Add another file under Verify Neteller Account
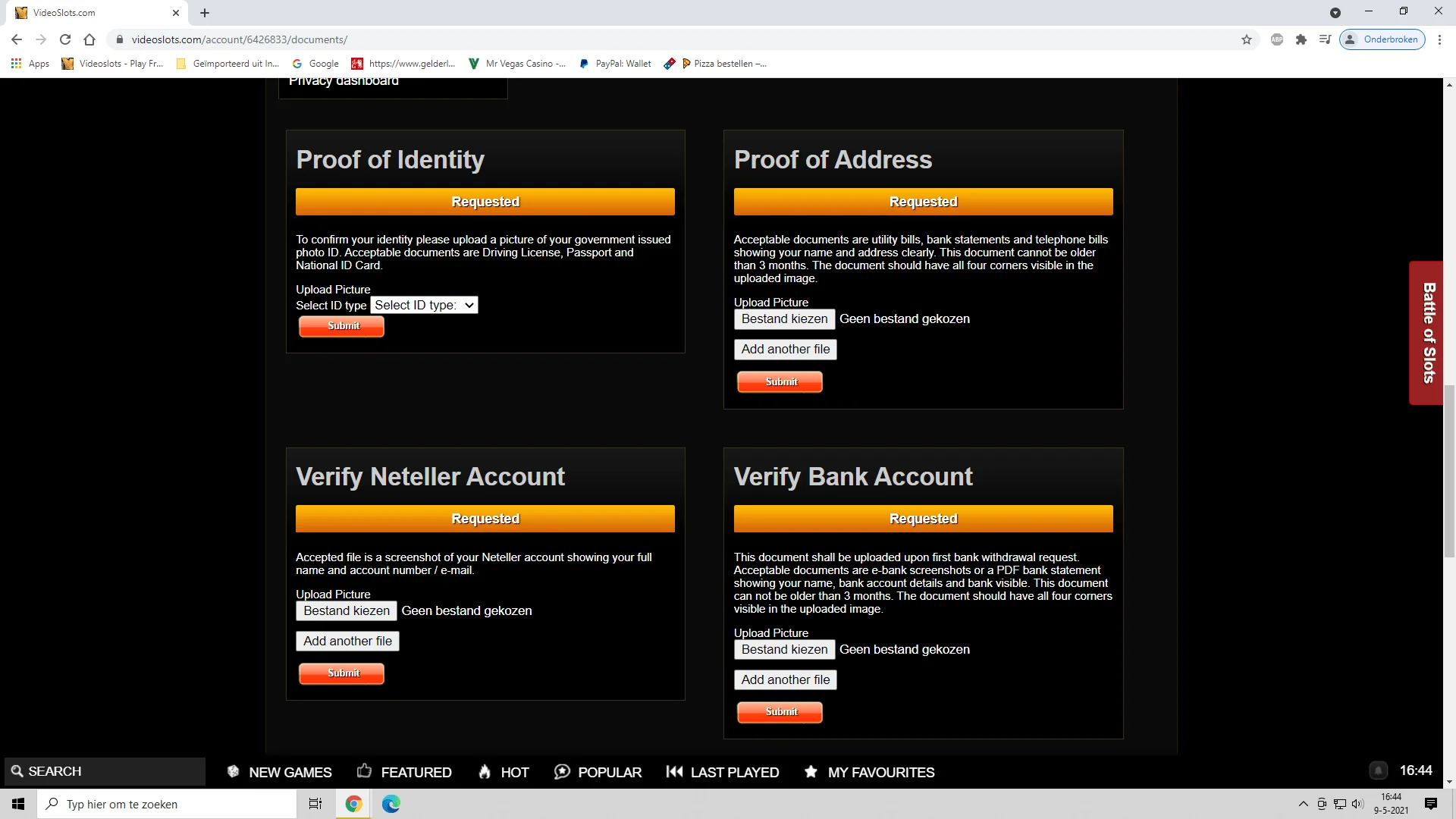 pos(347,642)
